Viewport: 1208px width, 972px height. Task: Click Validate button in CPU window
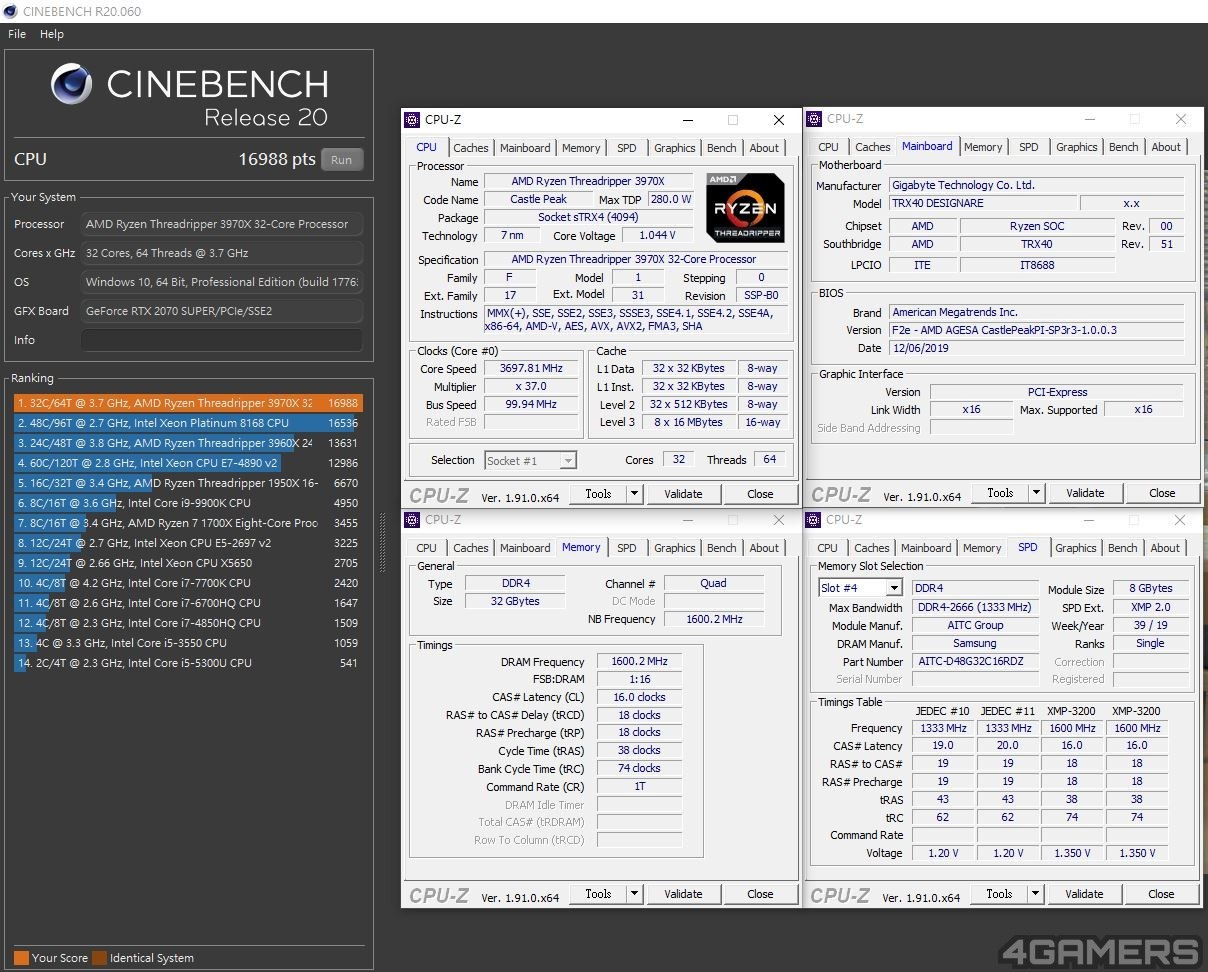(x=683, y=494)
